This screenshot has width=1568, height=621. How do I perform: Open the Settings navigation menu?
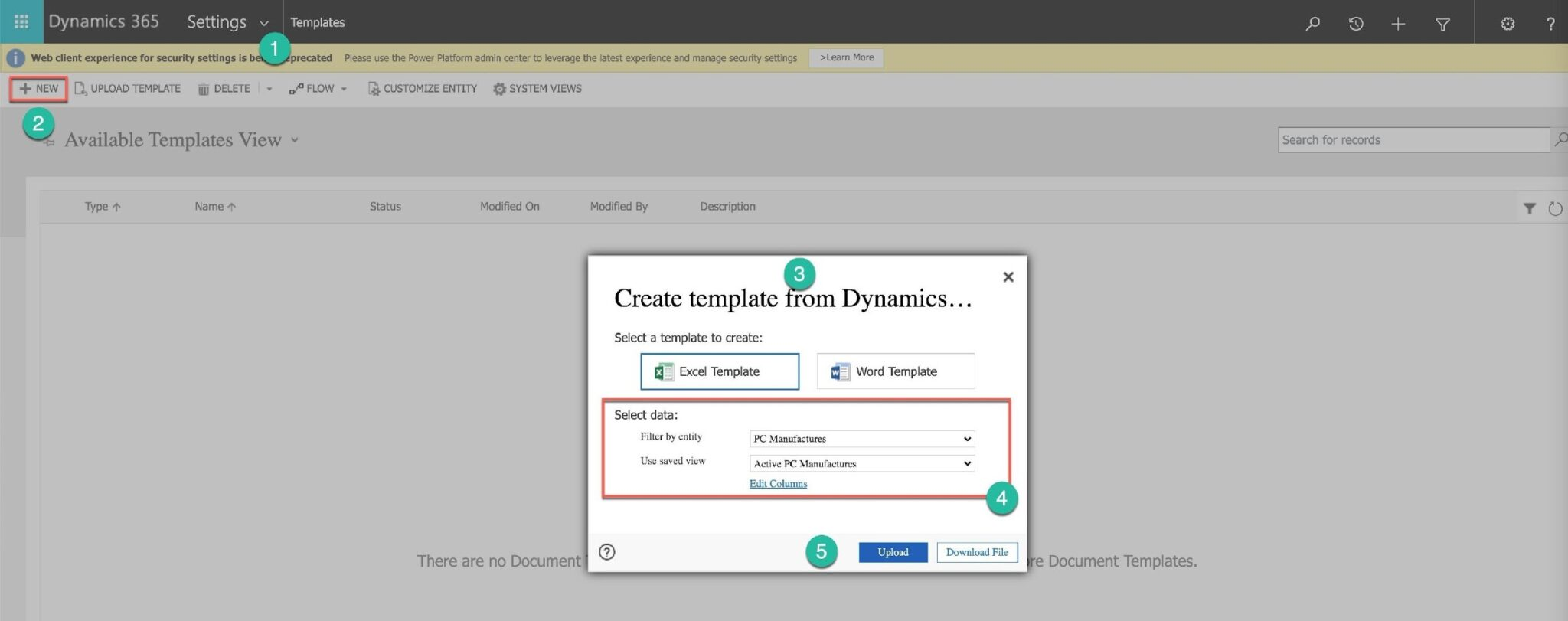[x=217, y=22]
